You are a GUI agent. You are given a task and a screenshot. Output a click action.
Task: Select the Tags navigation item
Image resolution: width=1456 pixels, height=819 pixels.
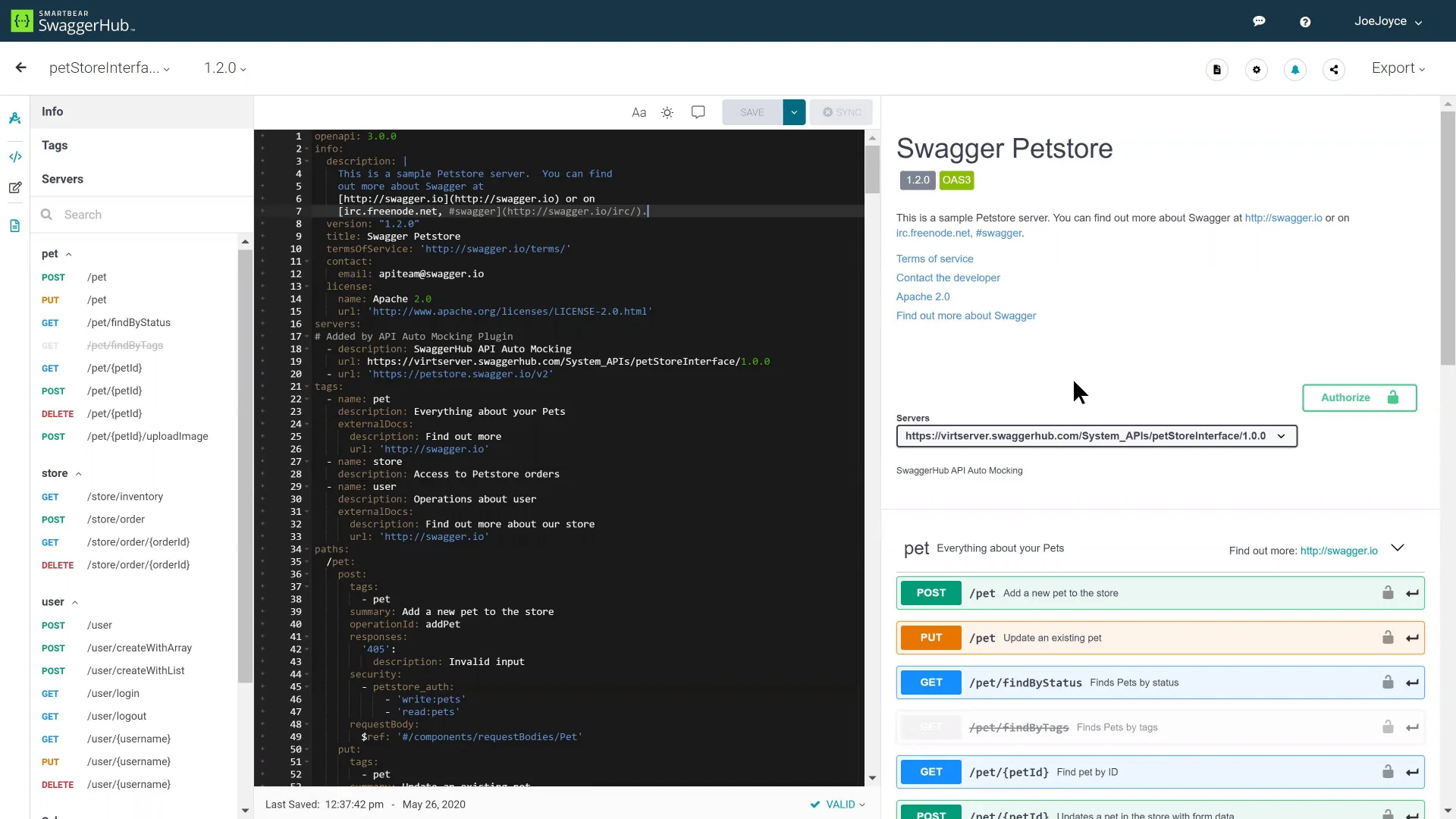pos(142,146)
